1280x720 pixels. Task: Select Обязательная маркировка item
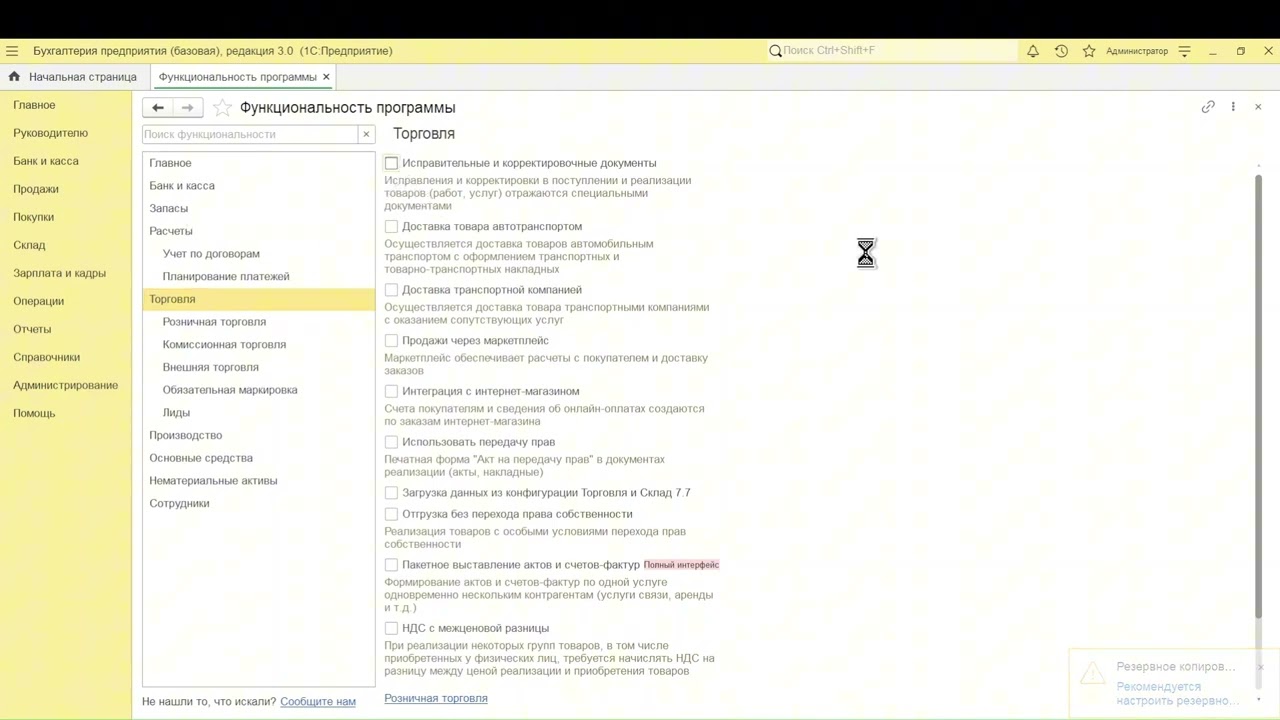[259, 390]
